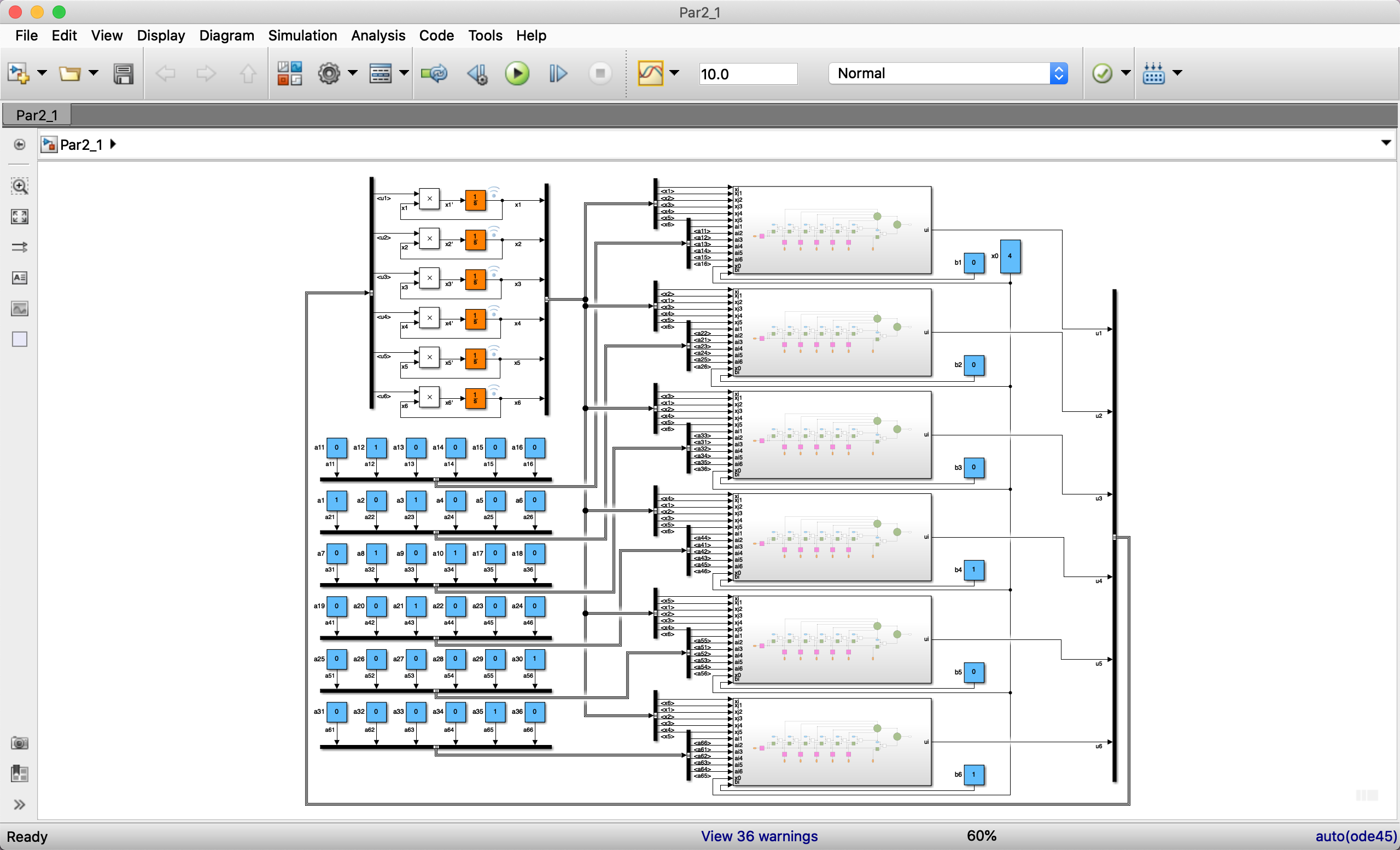
Task: Click the Run simulation play button
Action: click(516, 73)
